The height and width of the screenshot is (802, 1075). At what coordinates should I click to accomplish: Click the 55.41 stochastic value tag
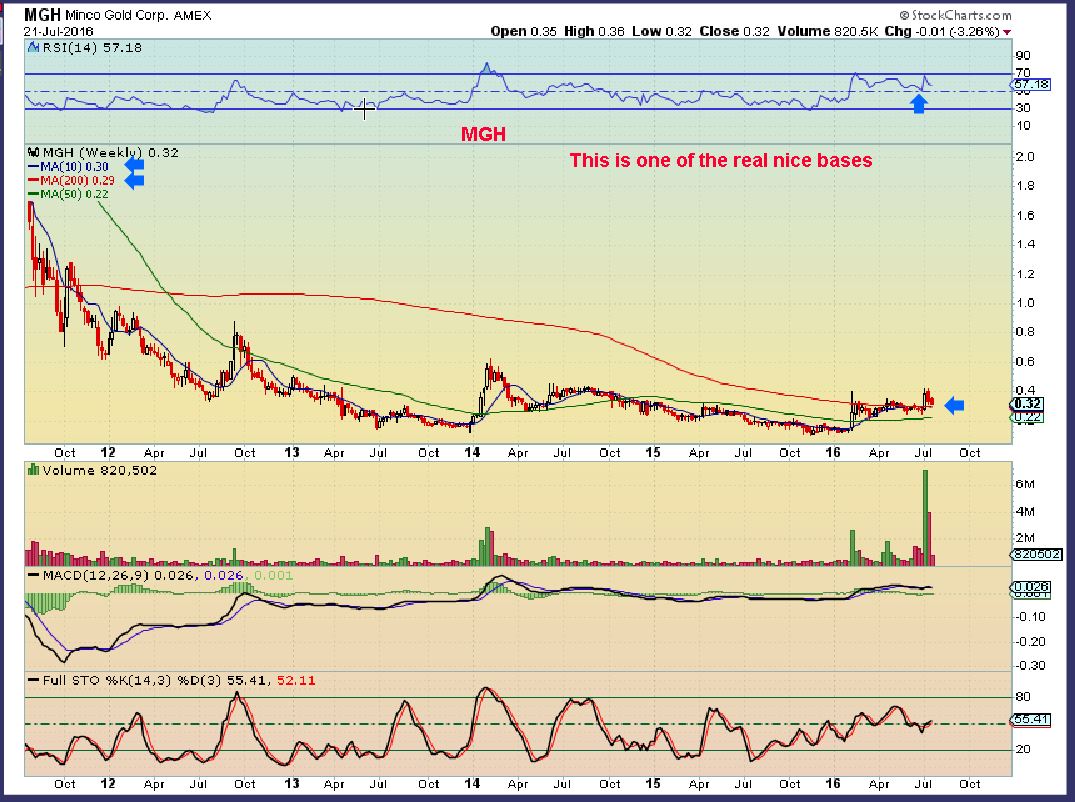pos(1031,719)
